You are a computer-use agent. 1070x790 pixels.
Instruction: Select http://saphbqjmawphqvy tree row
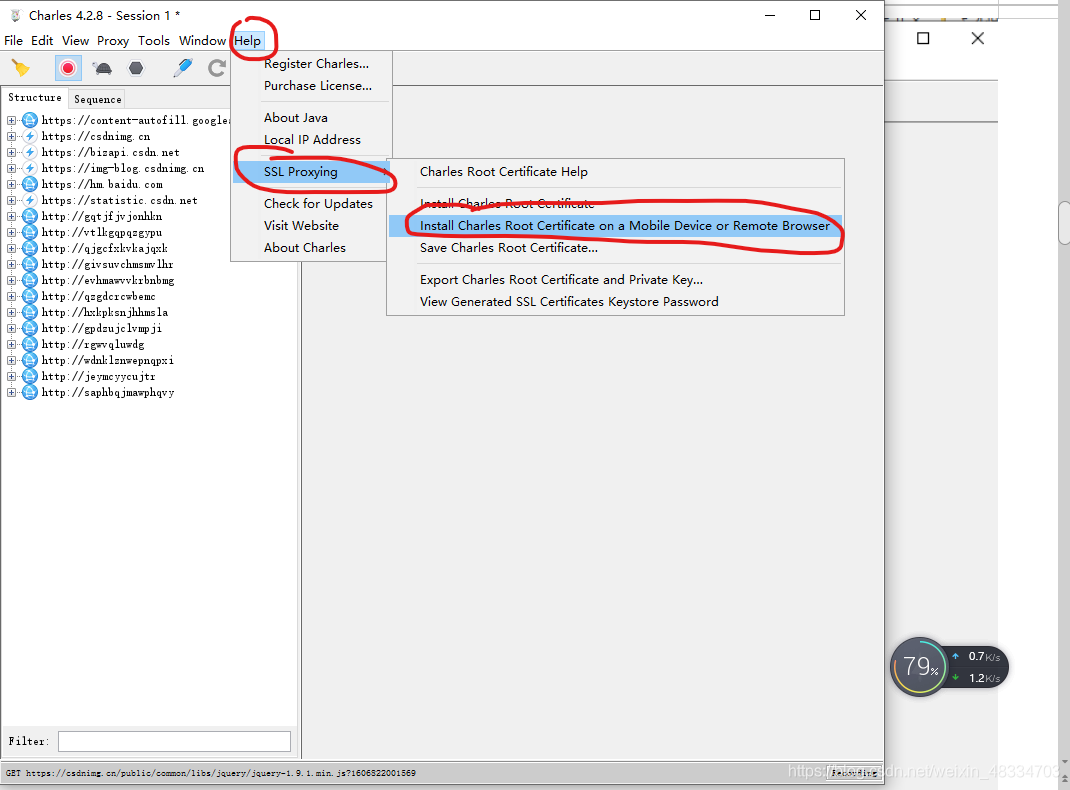108,392
